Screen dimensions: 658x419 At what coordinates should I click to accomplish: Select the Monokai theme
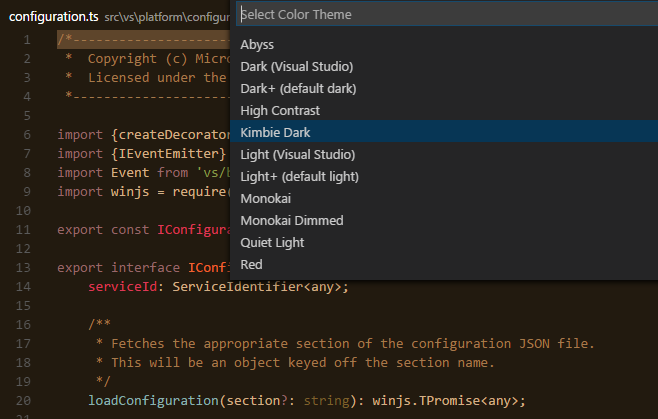pos(266,198)
